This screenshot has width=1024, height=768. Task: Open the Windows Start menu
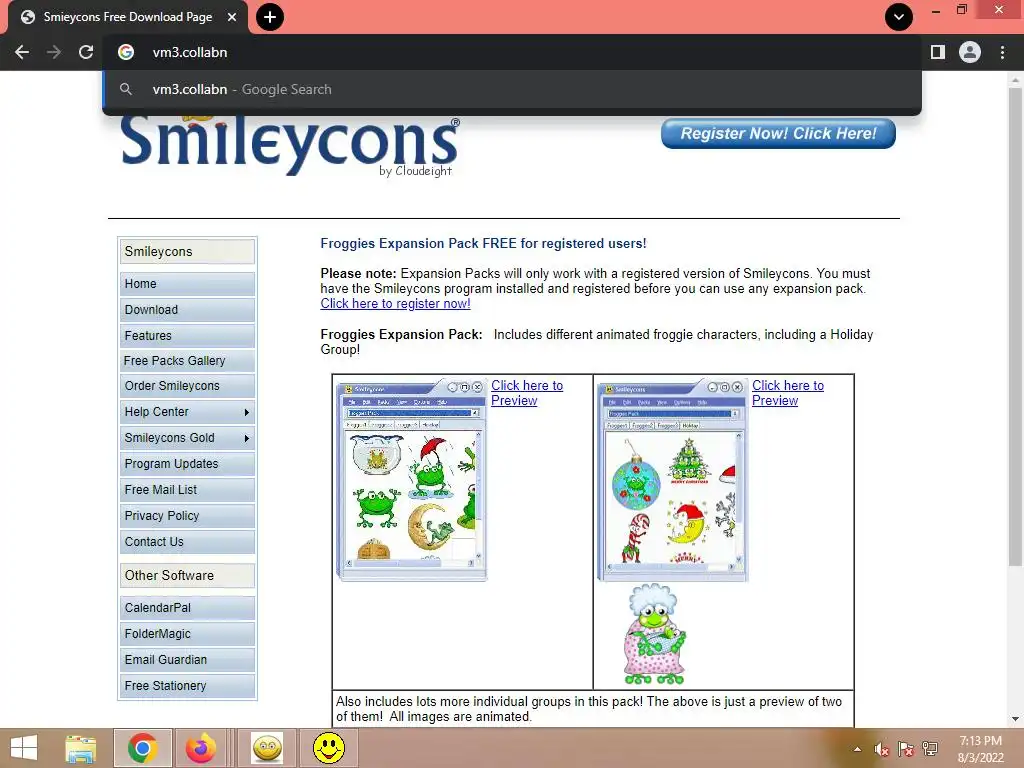tap(24, 748)
